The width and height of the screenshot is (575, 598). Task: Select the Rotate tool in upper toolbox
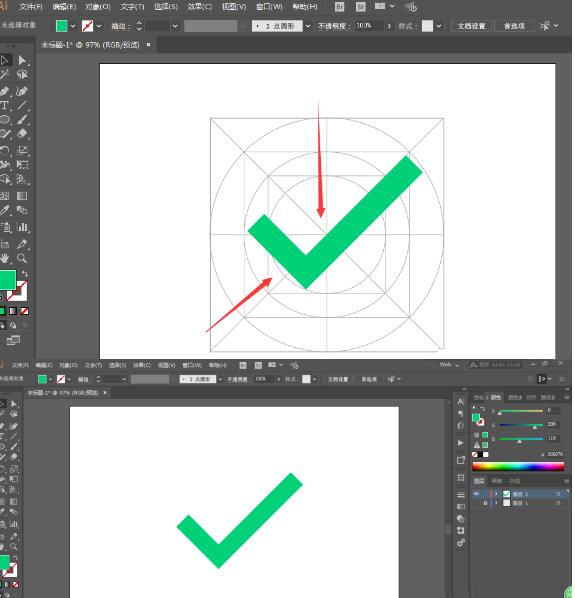pyautogui.click(x=5, y=150)
